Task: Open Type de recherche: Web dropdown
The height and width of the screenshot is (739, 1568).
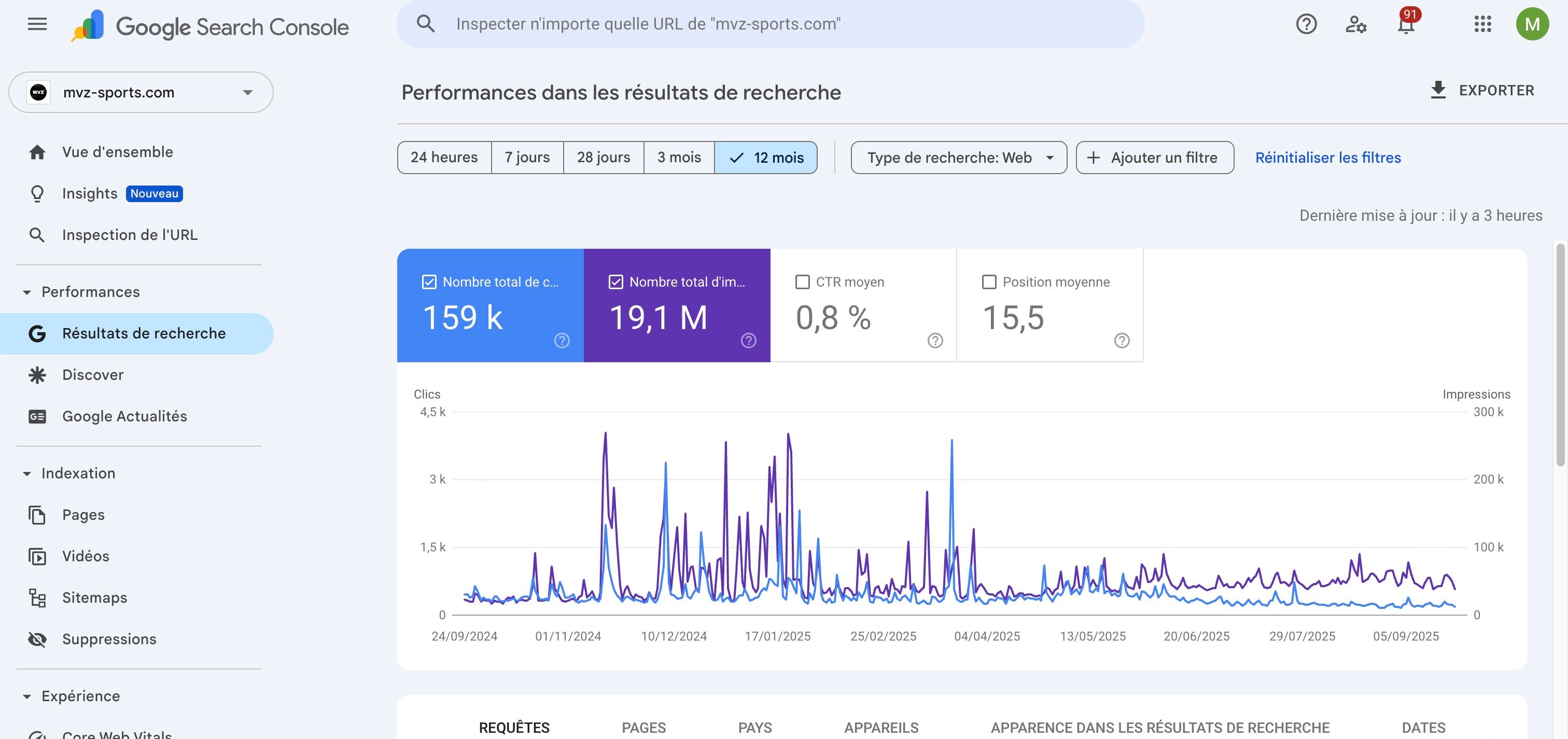Action: pyautogui.click(x=958, y=158)
